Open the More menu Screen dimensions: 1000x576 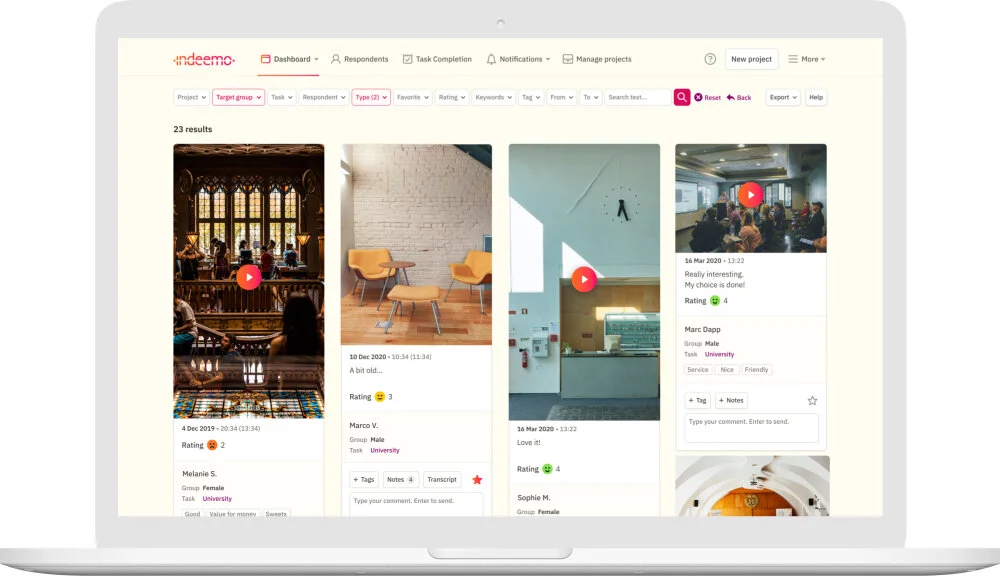tap(806, 59)
